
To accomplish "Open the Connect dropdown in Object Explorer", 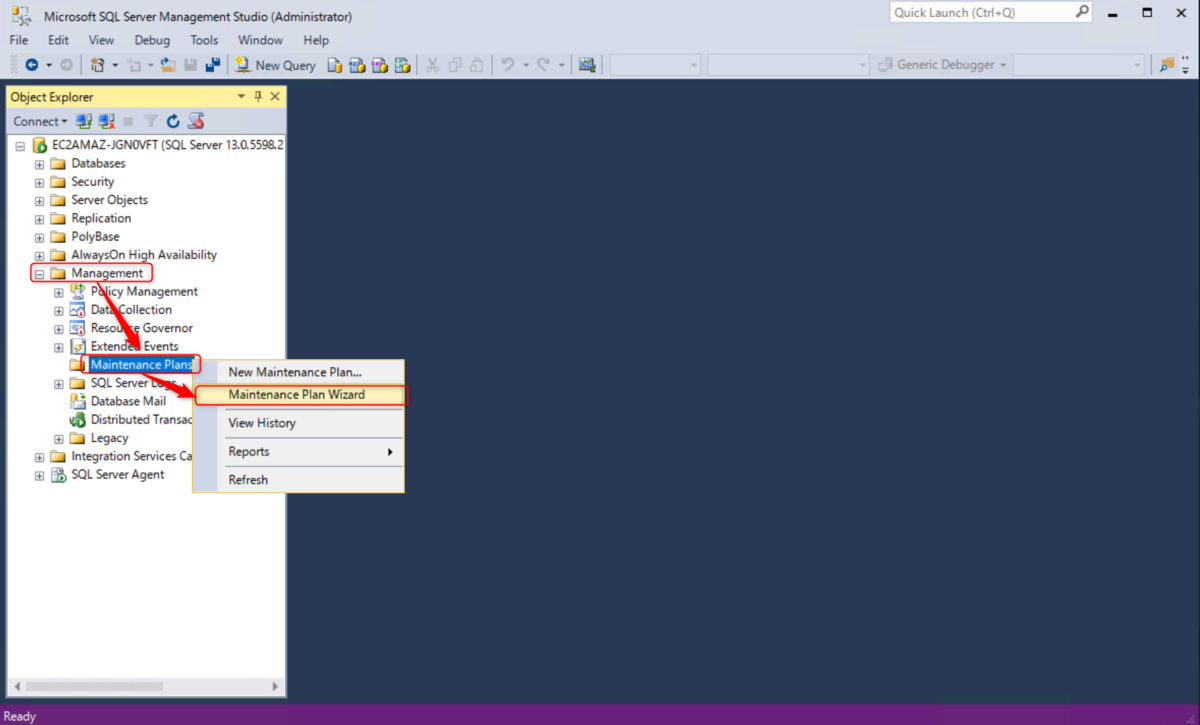I will (x=40, y=121).
